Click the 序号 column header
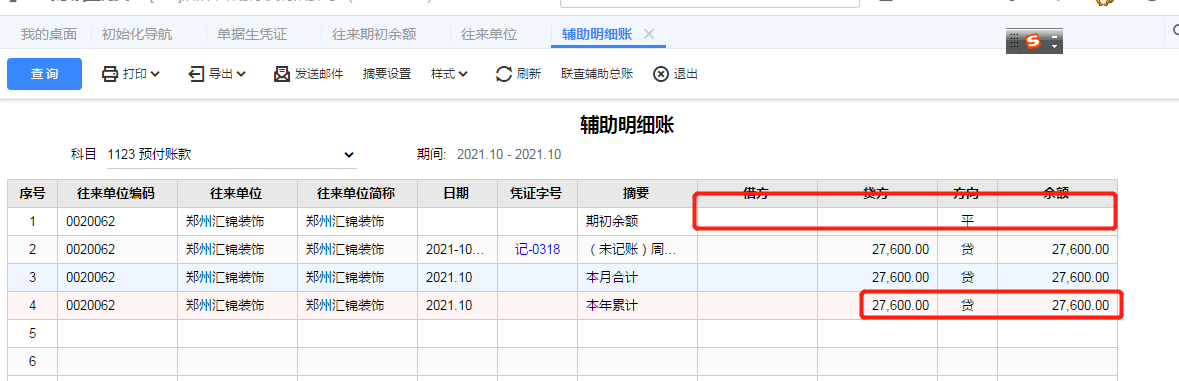The width and height of the screenshot is (1179, 381). [x=32, y=193]
